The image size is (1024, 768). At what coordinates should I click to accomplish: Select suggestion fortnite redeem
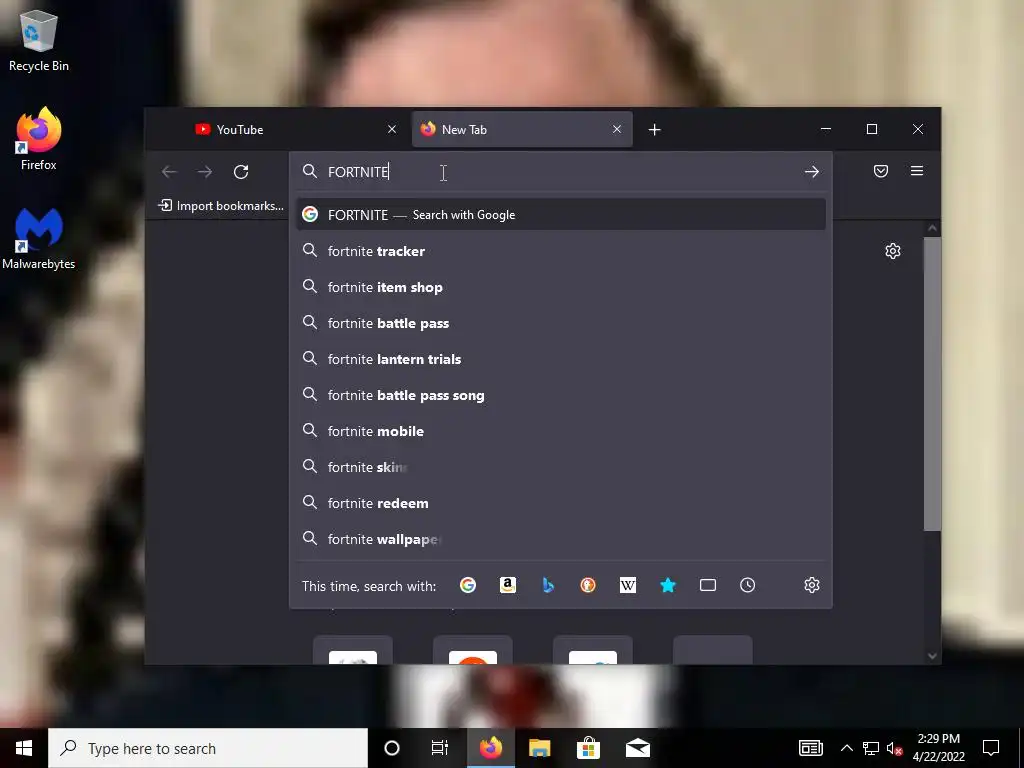click(561, 502)
